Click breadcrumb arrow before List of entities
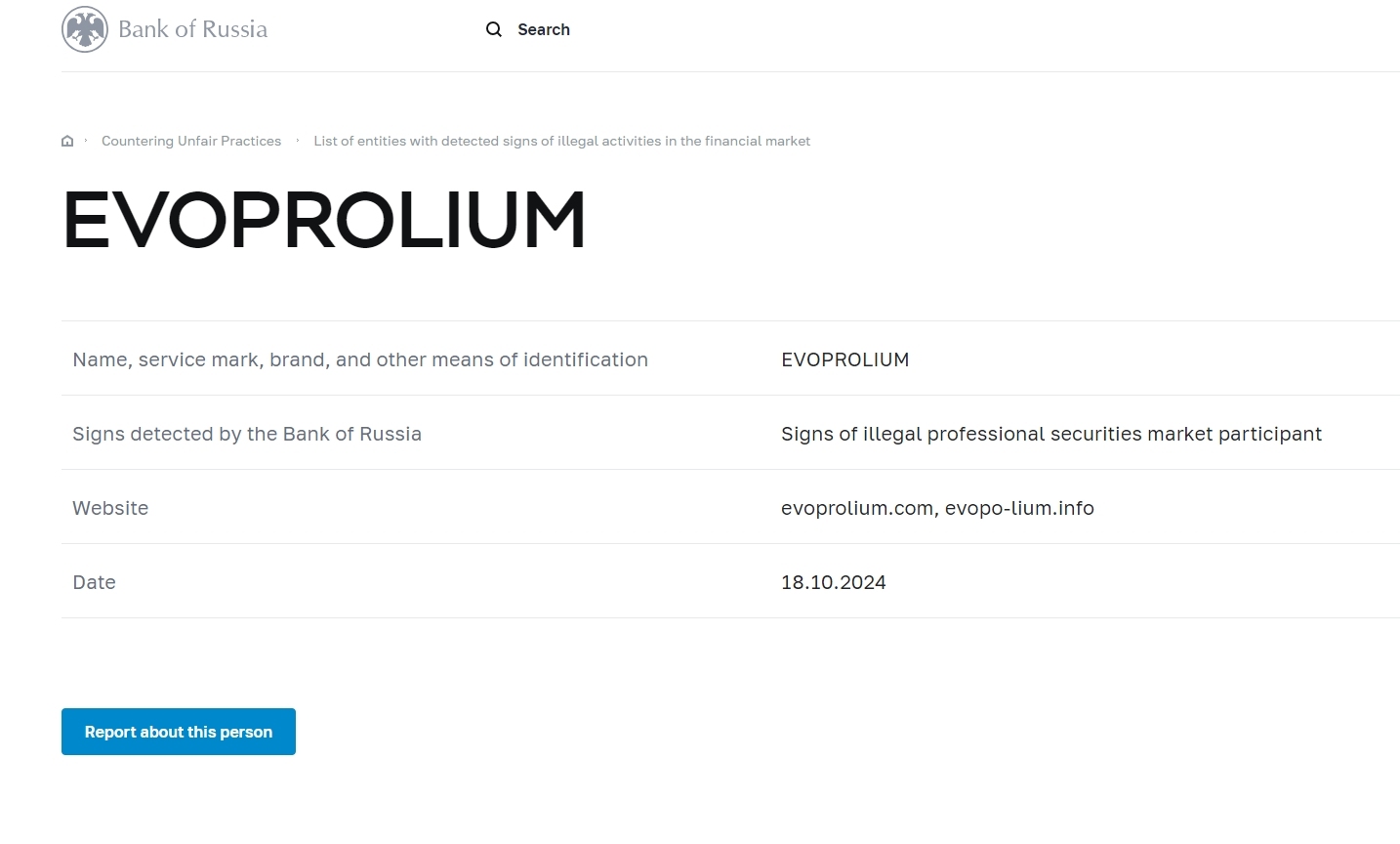Image resolution: width=1400 pixels, height=844 pixels. tap(298, 141)
